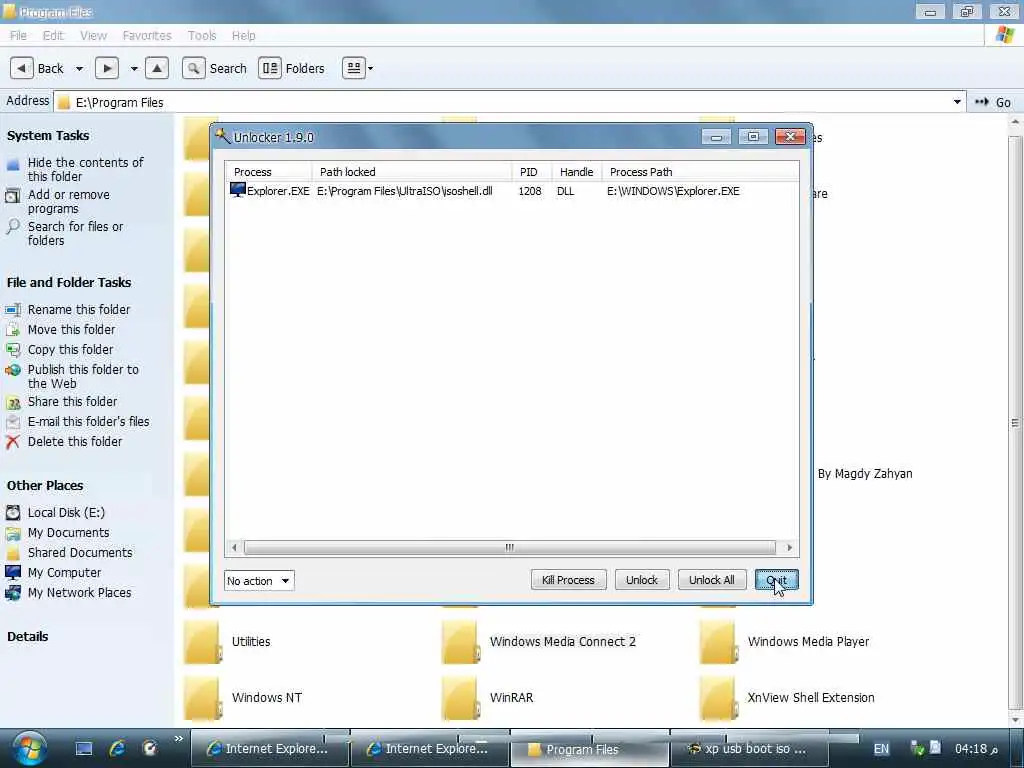Image resolution: width=1024 pixels, height=768 pixels.
Task: Click the Process column header
Action: tap(269, 172)
